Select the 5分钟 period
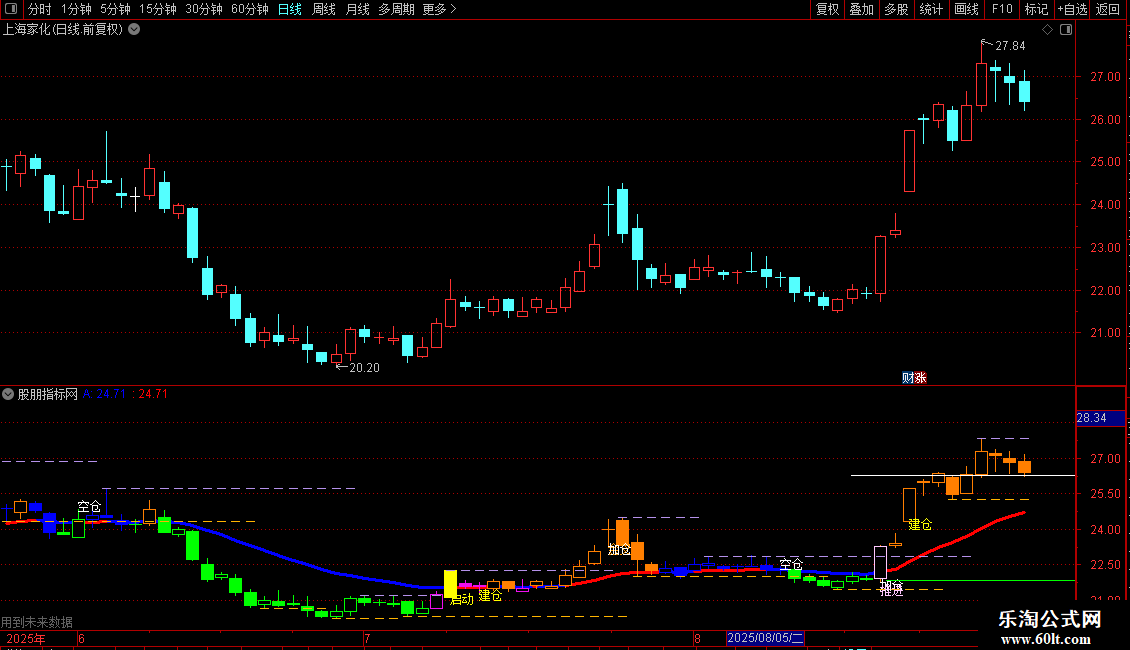The image size is (1130, 650). 115,9
